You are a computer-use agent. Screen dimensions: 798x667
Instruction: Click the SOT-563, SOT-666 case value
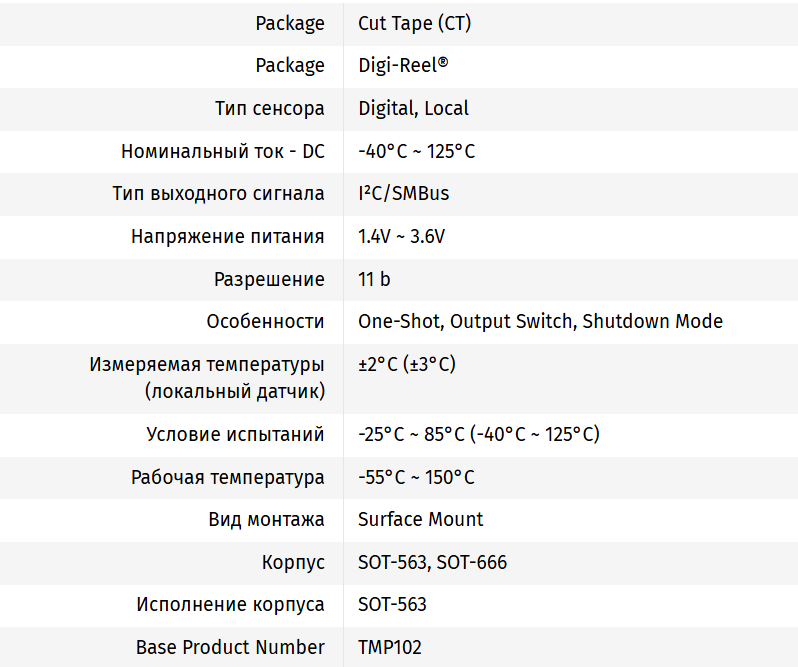432,562
